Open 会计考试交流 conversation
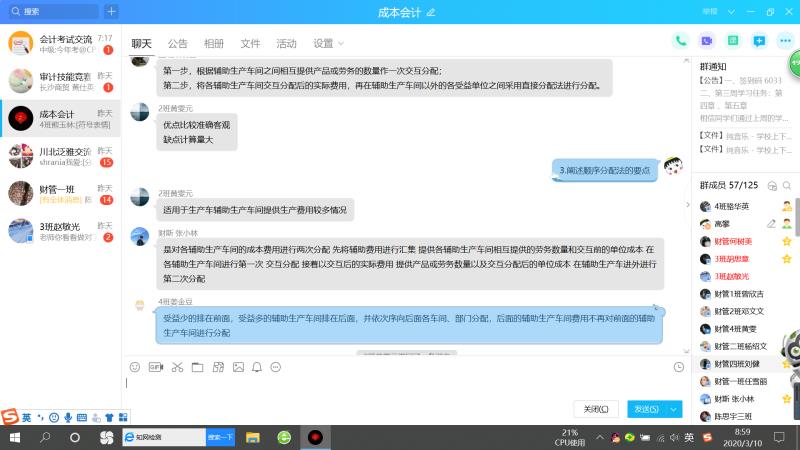The width and height of the screenshot is (800, 450). (x=60, y=43)
